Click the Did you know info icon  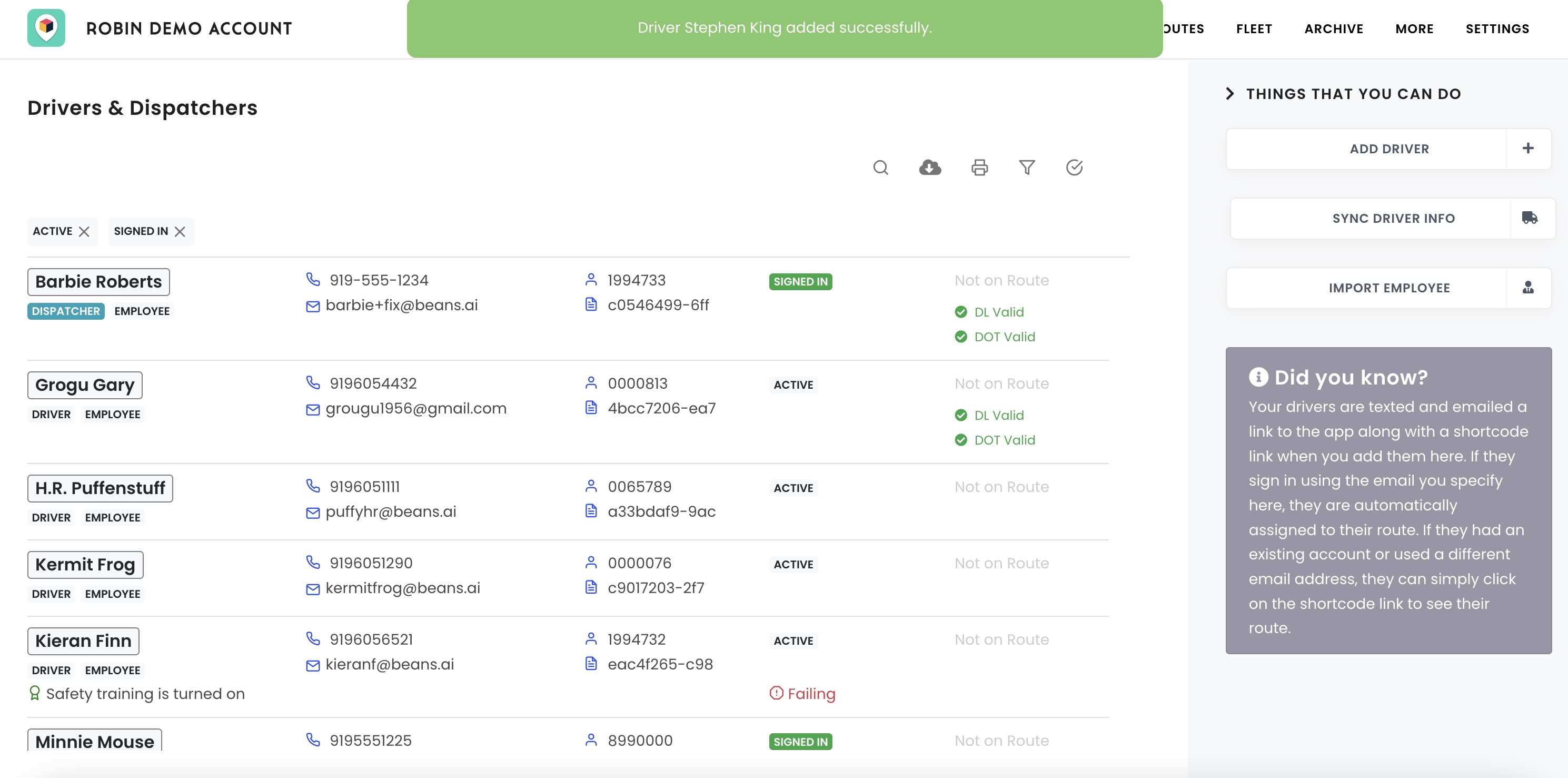point(1258,378)
